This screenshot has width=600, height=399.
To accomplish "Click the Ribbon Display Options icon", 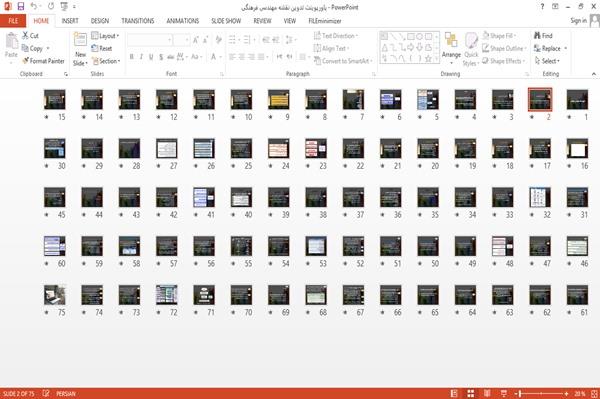I will coord(555,7).
